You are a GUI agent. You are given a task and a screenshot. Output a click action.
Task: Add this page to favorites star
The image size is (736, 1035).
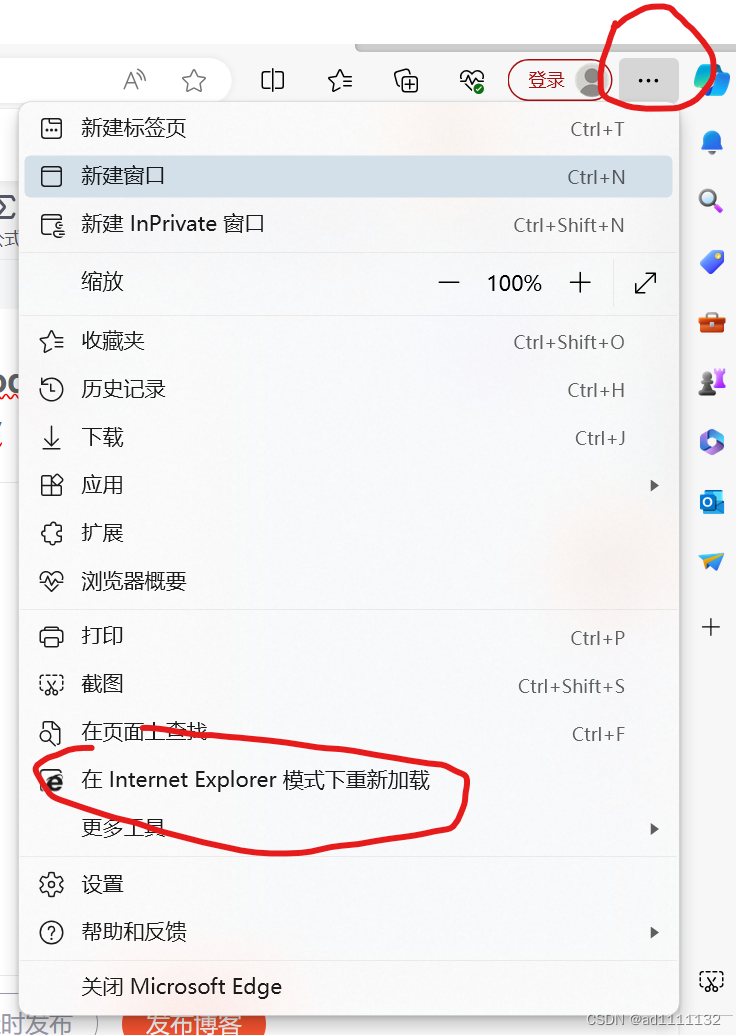point(193,81)
